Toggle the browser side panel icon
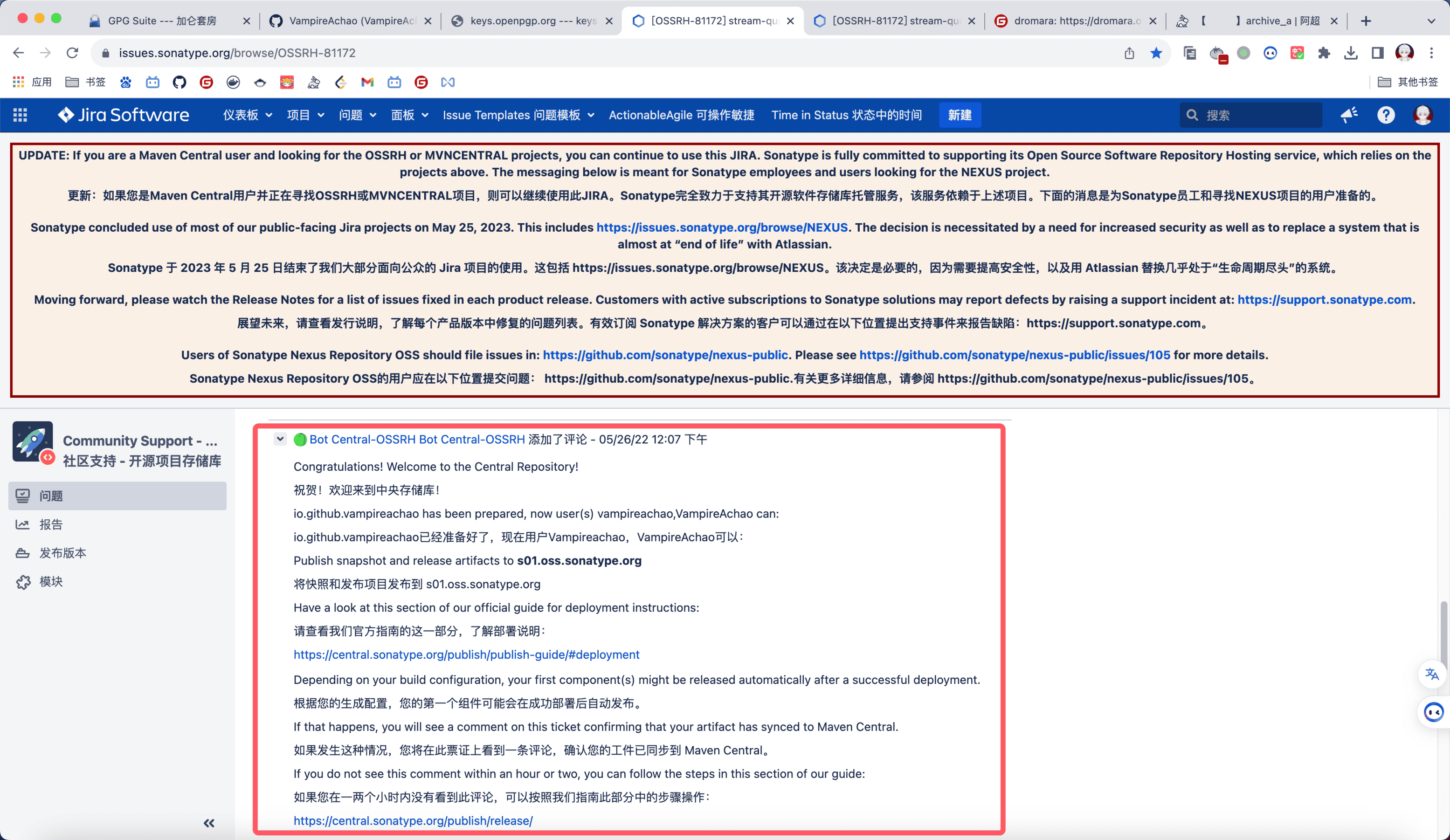The image size is (1450, 840). tap(1377, 53)
